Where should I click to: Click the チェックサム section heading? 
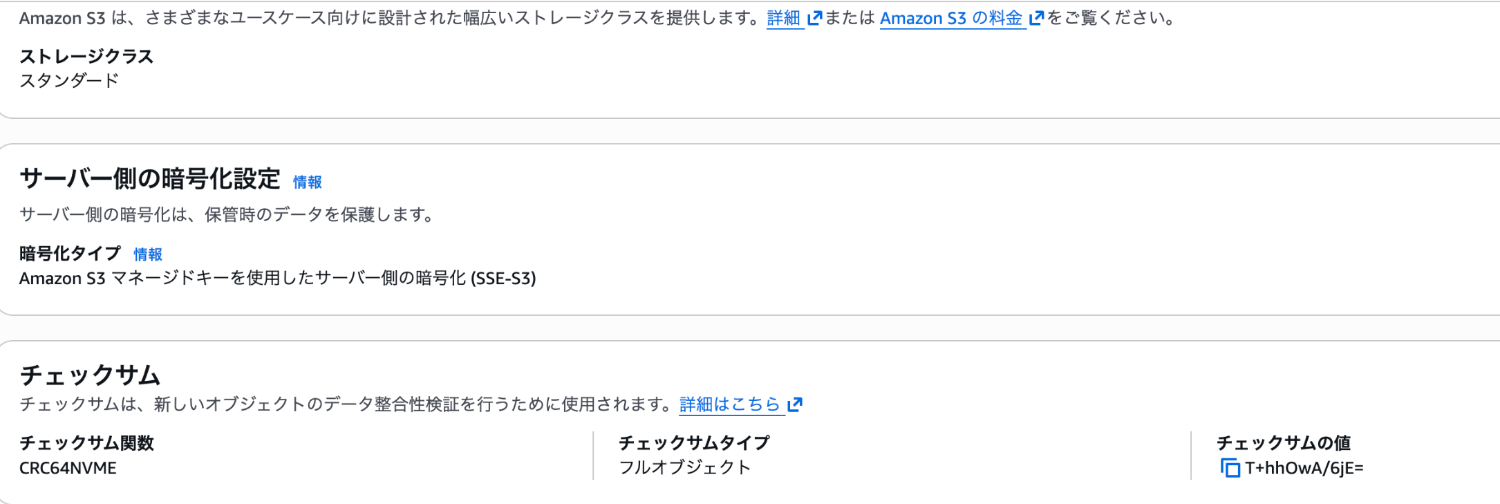pos(90,375)
